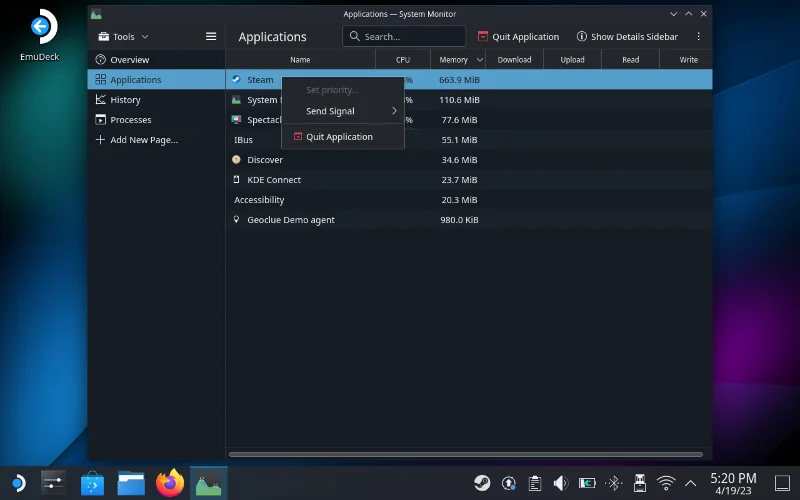Image resolution: width=800 pixels, height=500 pixels.
Task: Sort by the Upload column header
Action: 572,60
